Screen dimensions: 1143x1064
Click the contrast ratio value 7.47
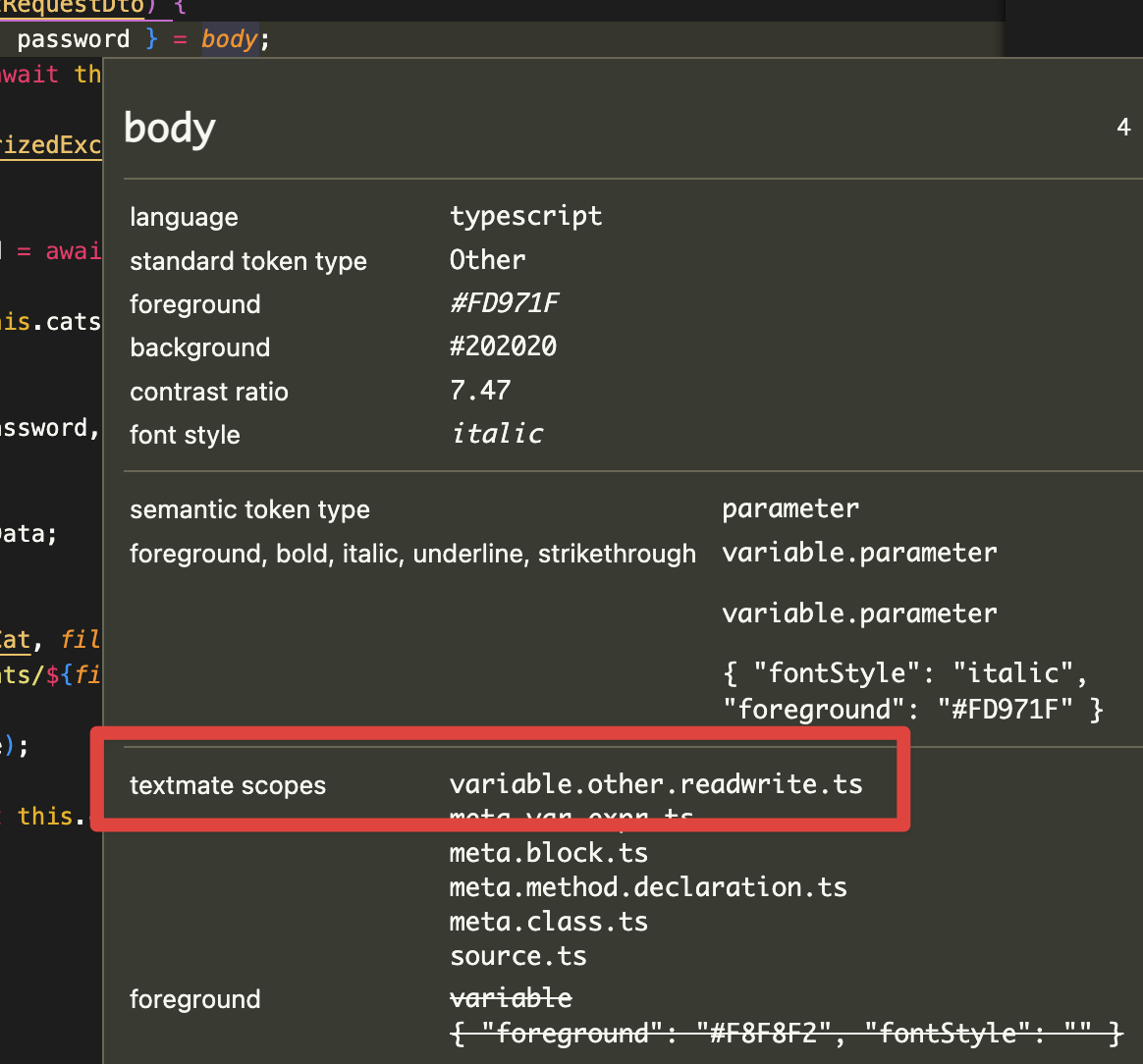(480, 391)
